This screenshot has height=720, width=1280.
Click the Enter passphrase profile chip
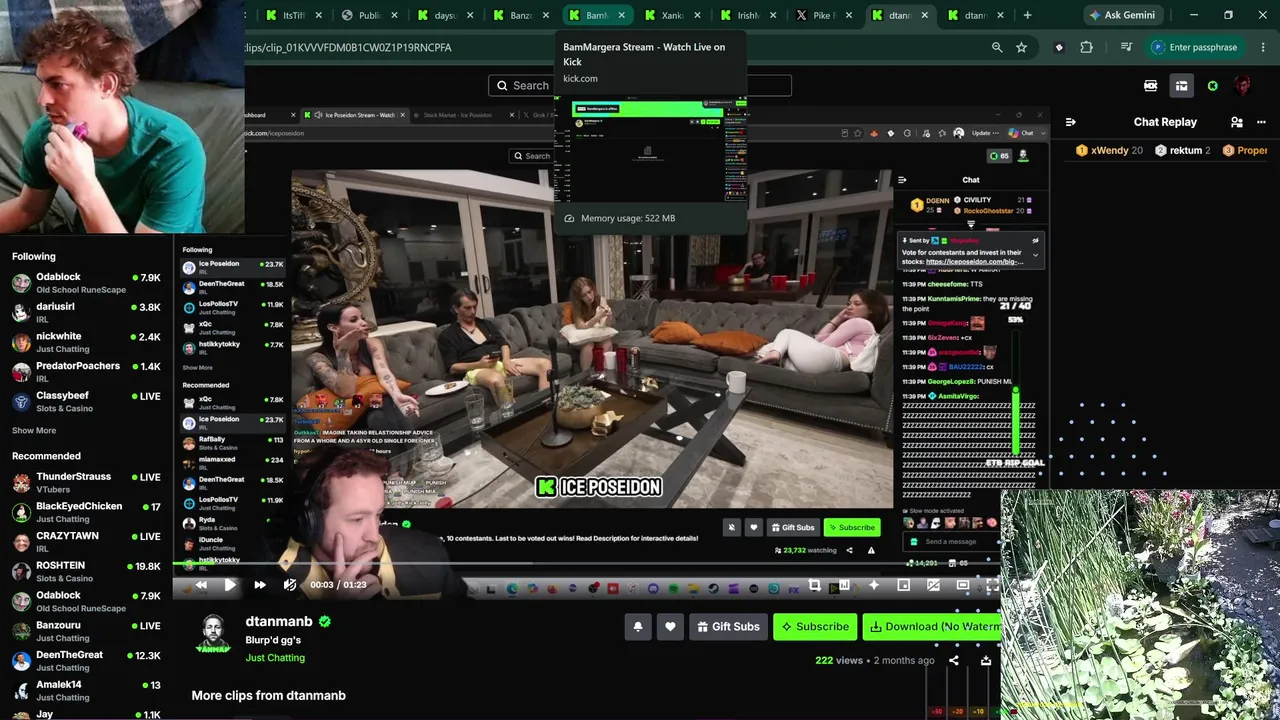(1195, 47)
